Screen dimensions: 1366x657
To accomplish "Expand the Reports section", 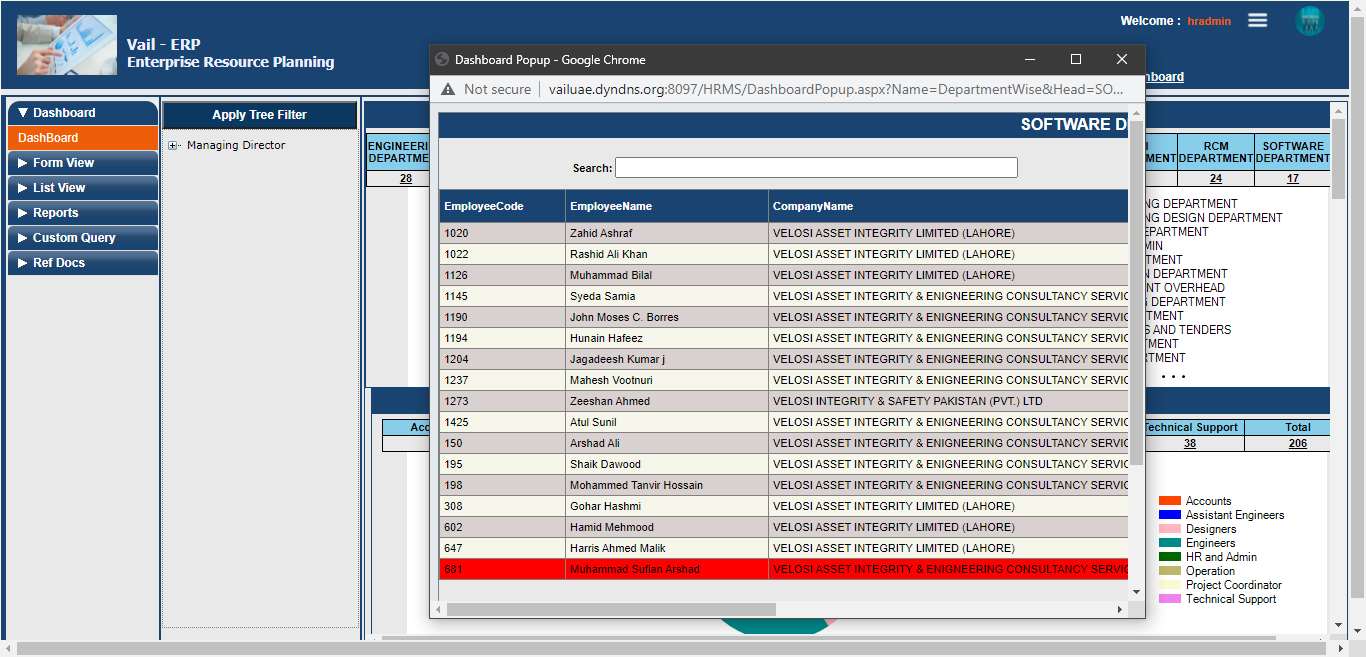I will tap(23, 212).
